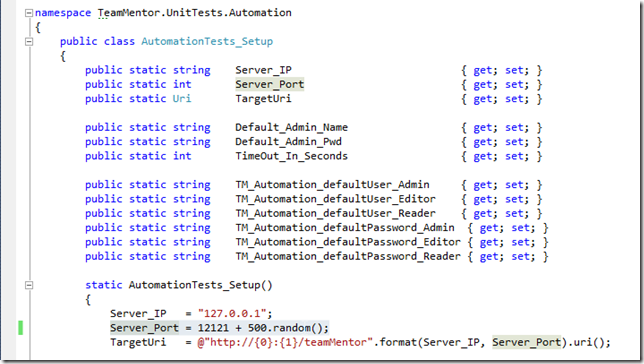This screenshot has width=644, height=364.
Task: Click the 12121 port number value
Action: coord(213,328)
